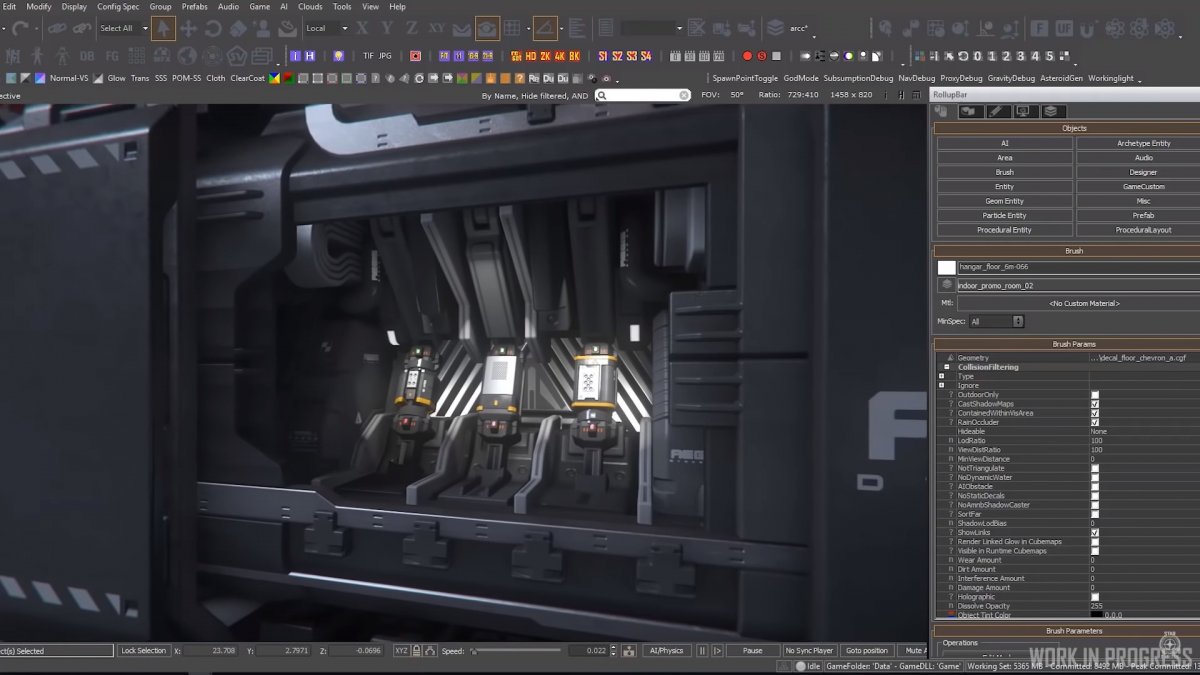Click the F freeze icon
Image resolution: width=1200 pixels, height=675 pixels.
(x=1040, y=28)
